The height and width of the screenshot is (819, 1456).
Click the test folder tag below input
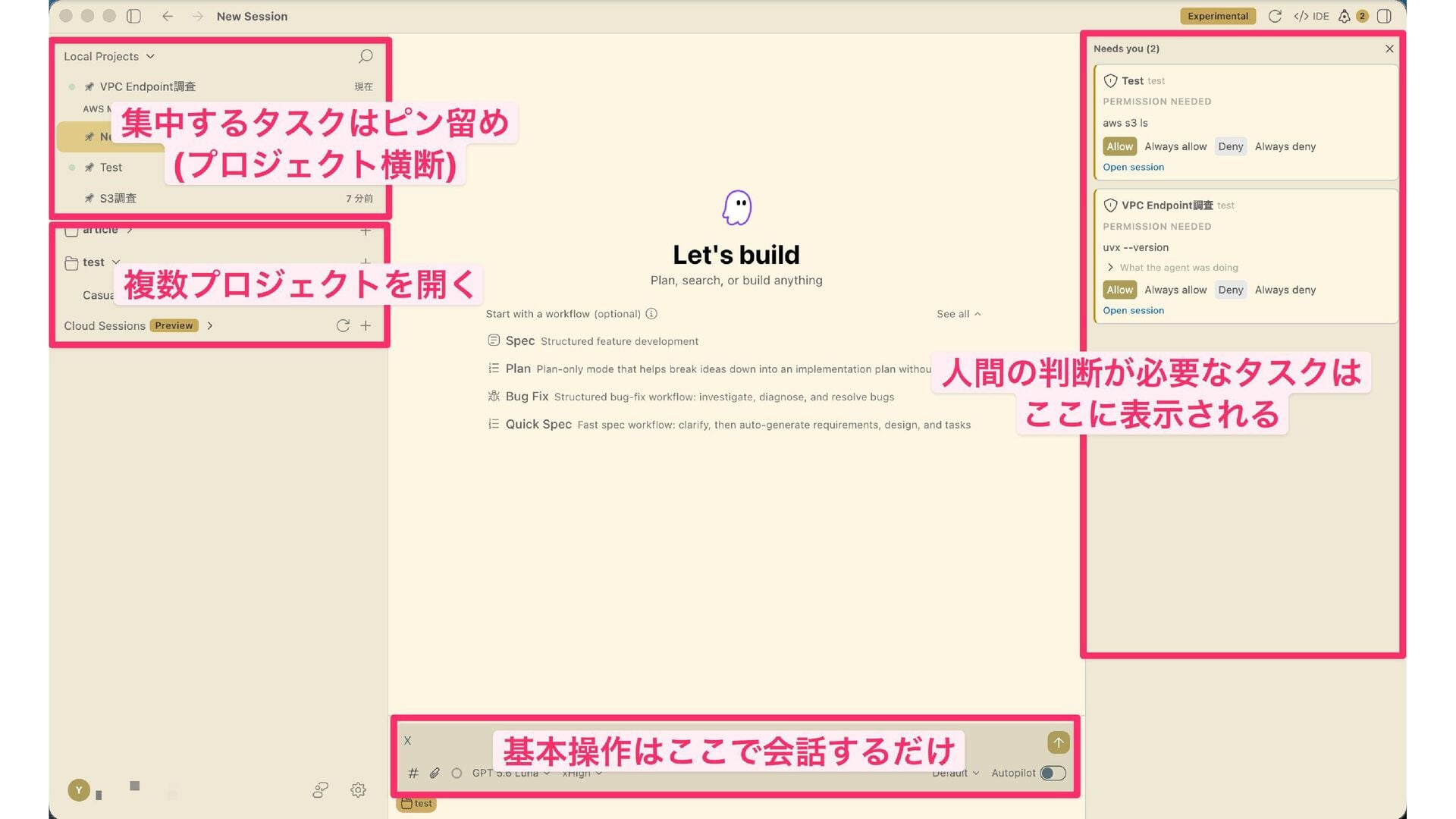click(416, 804)
